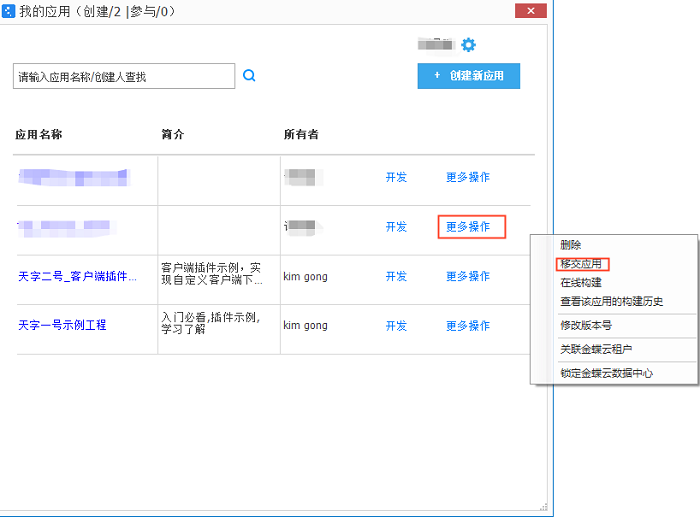The height and width of the screenshot is (517, 700).
Task: Open 查看该应用的构建历史 menu item
Action: [x=611, y=301]
